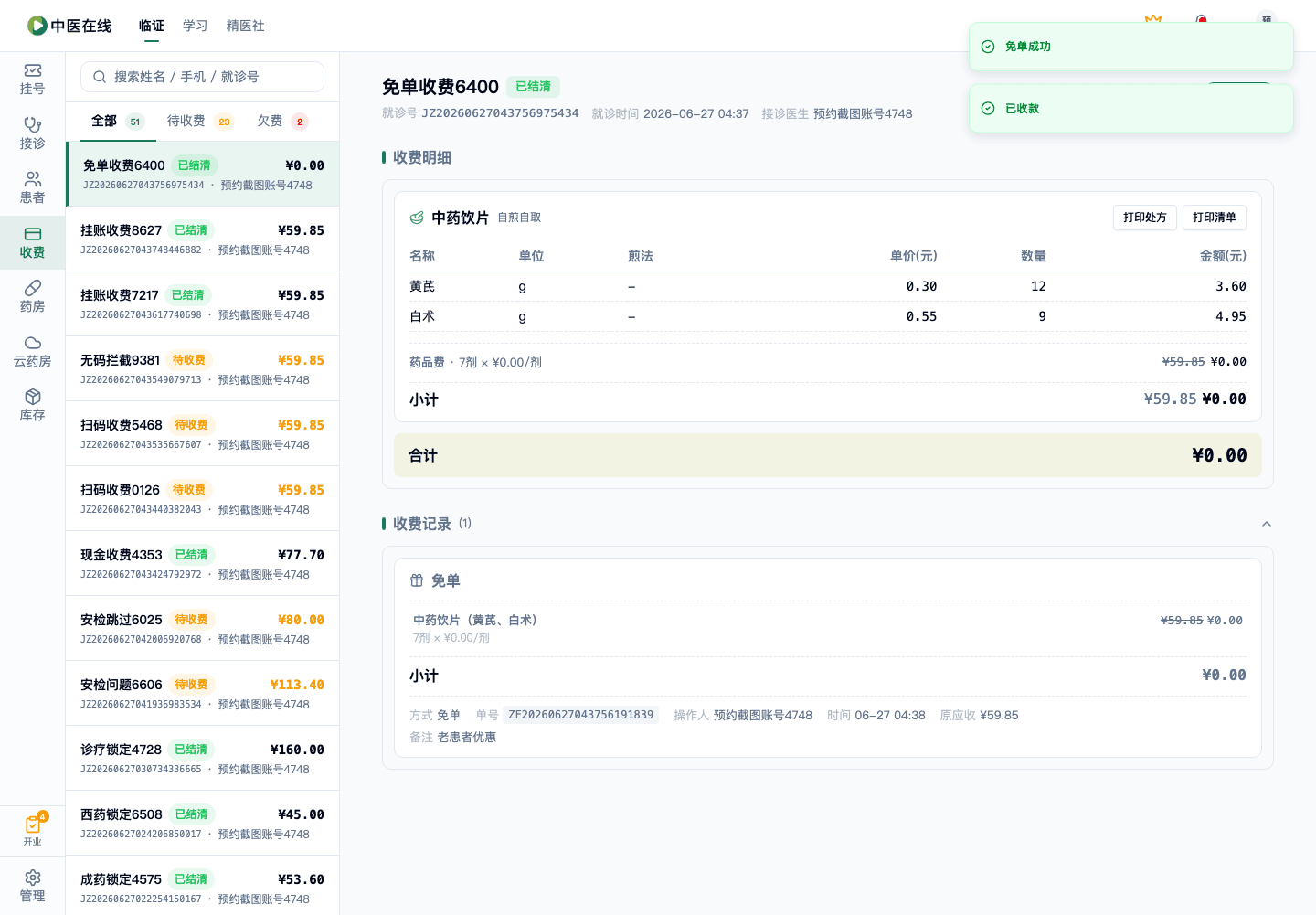Image resolution: width=1316 pixels, height=915 pixels.
Task: Select the 待收费 filter tab
Action: (x=200, y=121)
